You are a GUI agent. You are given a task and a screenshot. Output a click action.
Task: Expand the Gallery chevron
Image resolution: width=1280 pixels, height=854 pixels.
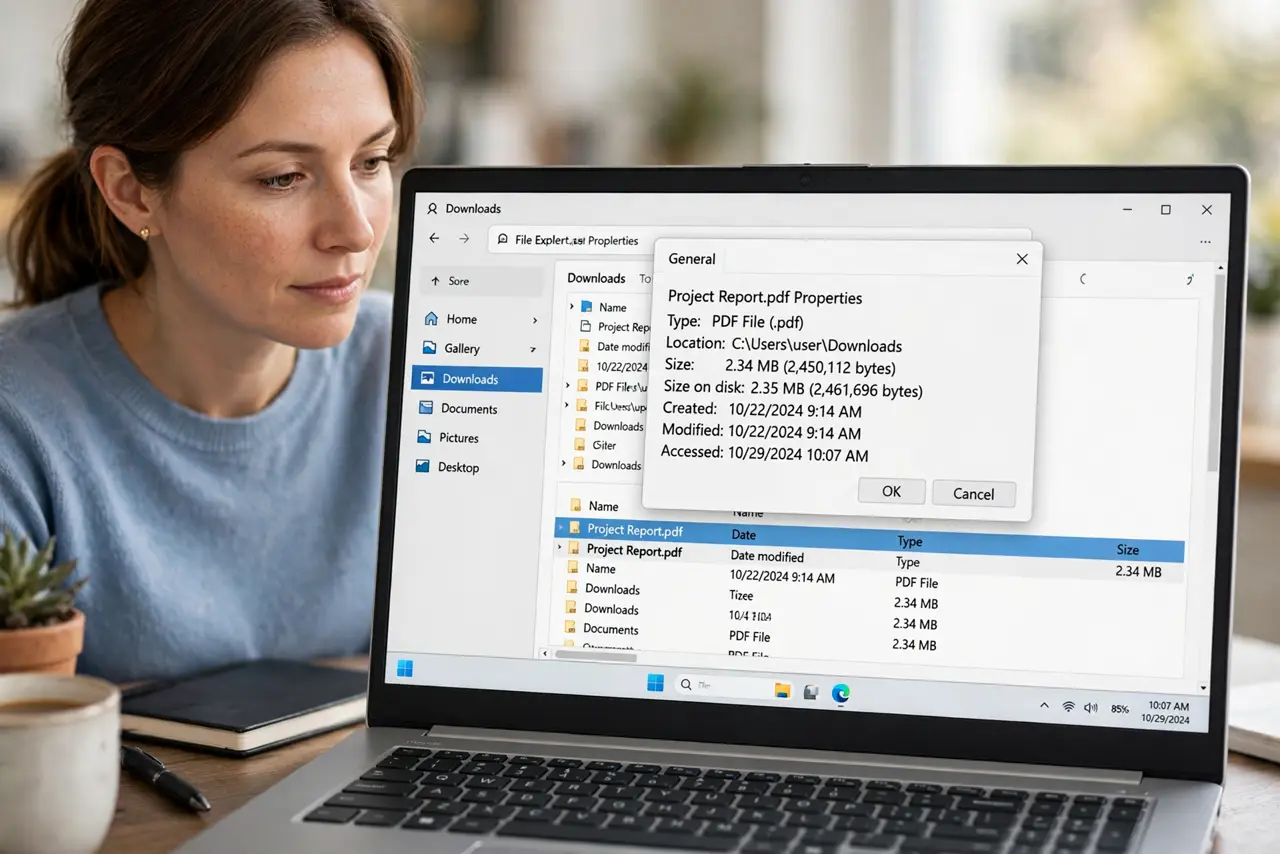coord(533,350)
